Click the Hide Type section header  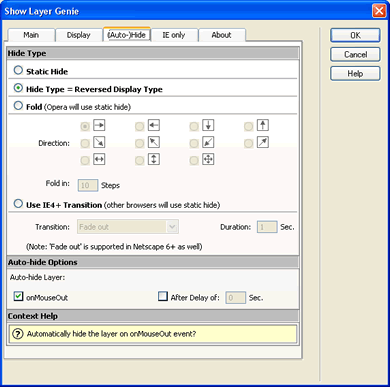click(153, 53)
